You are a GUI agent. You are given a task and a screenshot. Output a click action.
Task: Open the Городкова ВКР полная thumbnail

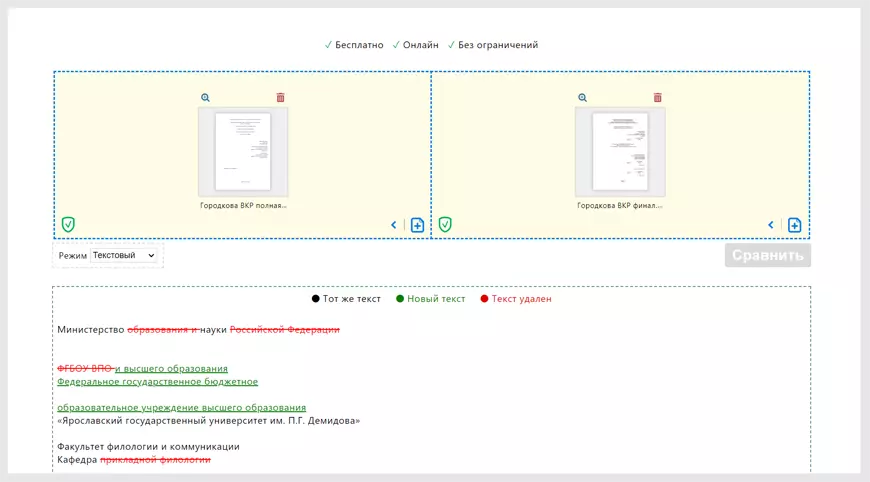tap(243, 151)
